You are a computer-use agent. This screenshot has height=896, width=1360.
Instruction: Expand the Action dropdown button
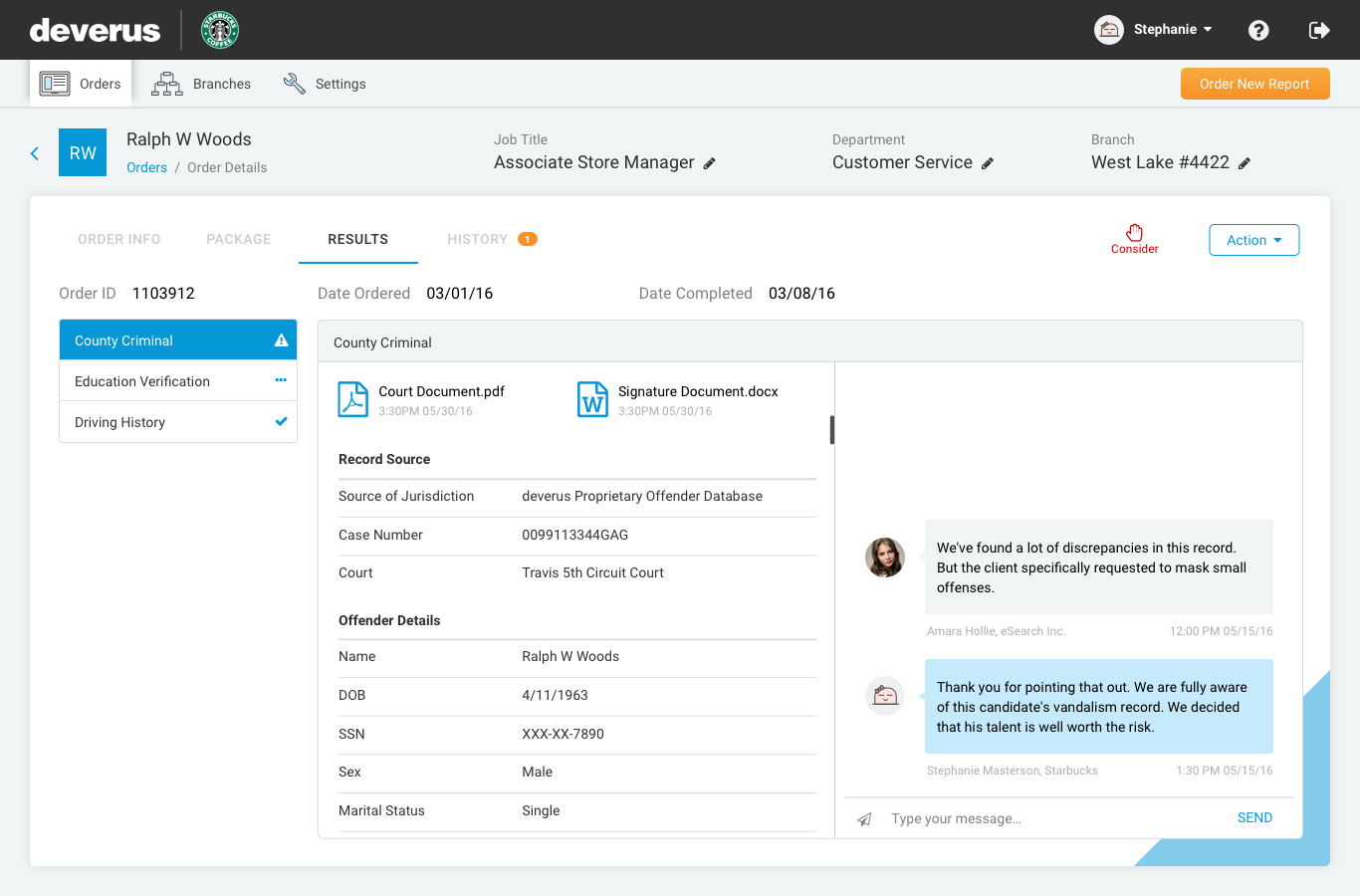1253,240
